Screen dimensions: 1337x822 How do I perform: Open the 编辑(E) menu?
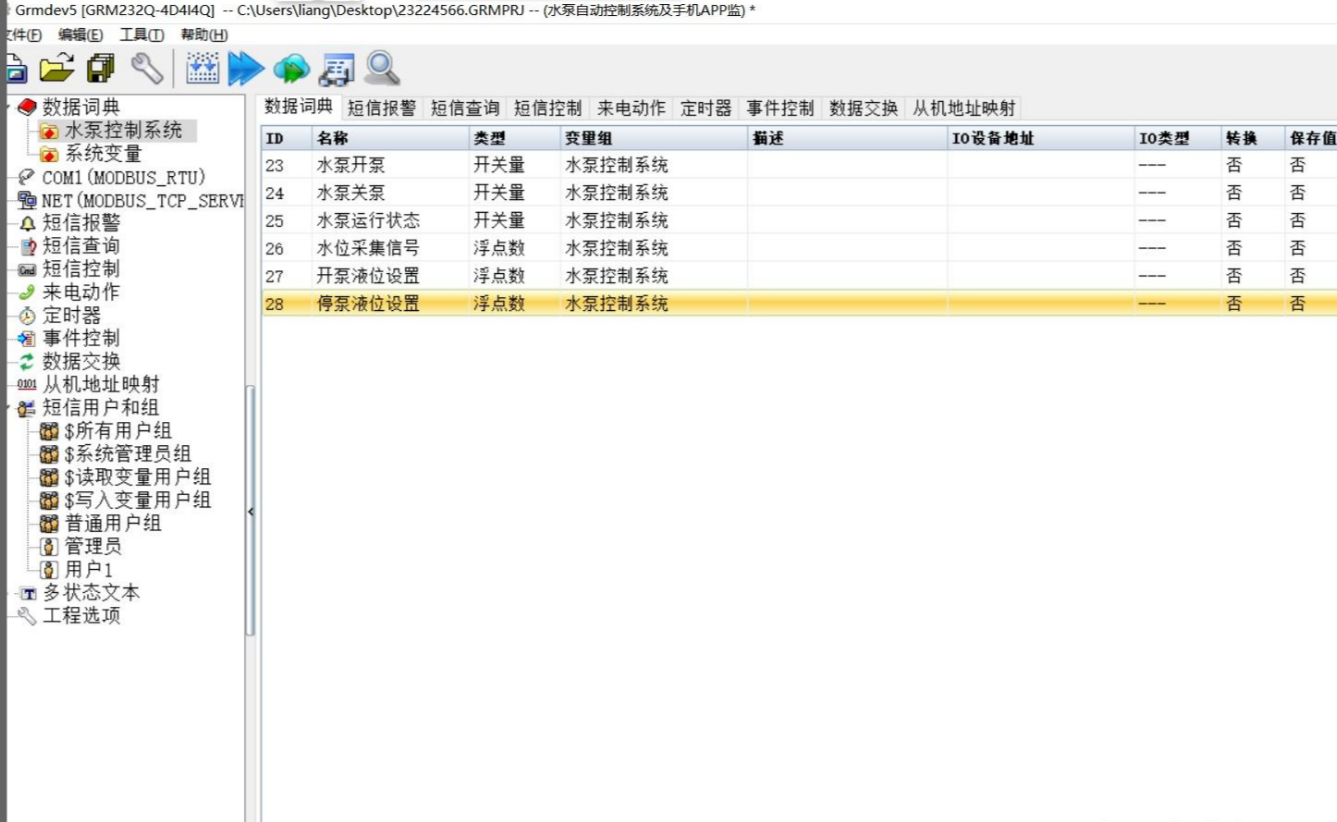[80, 35]
